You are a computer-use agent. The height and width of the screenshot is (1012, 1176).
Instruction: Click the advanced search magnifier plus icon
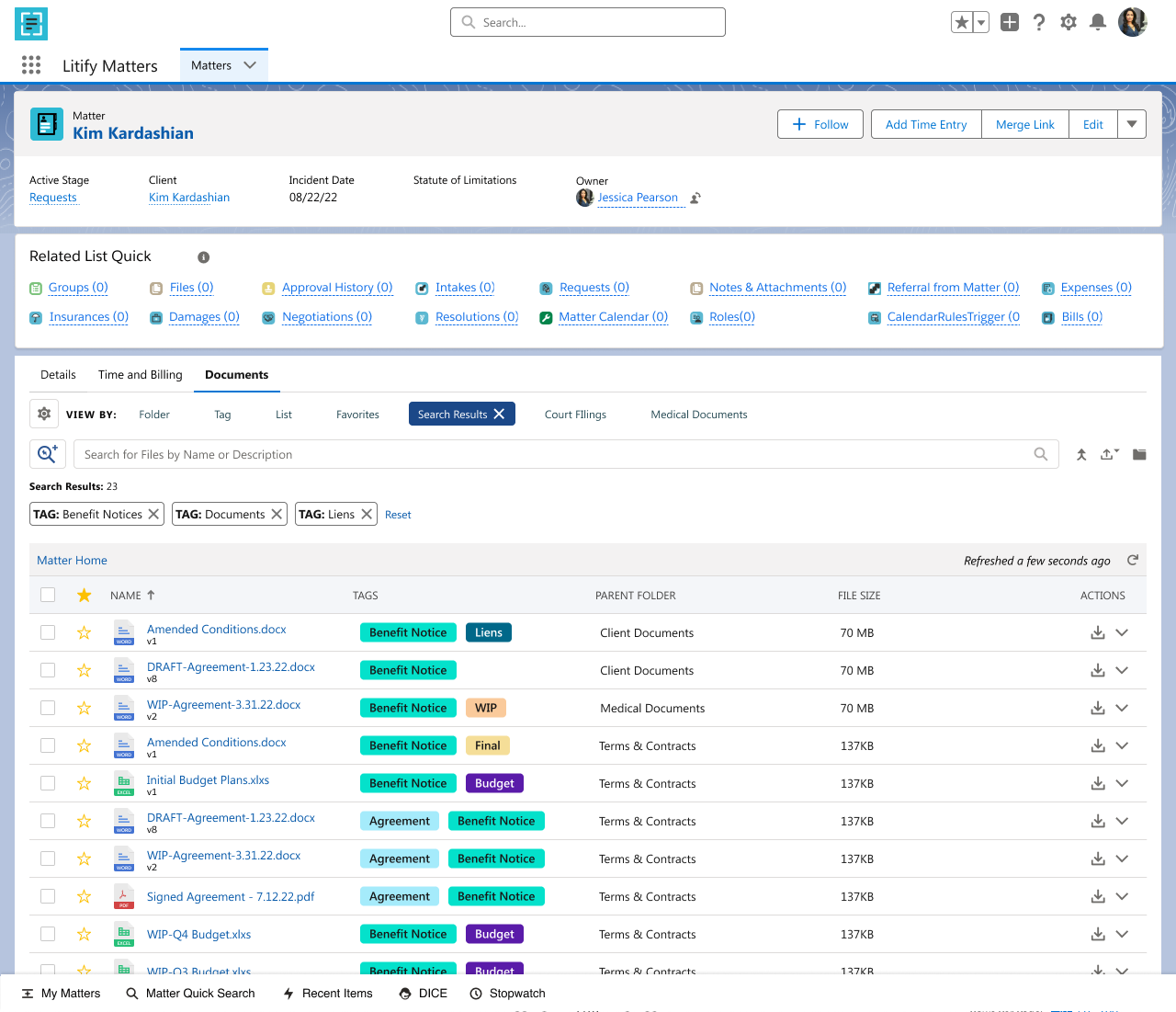coord(48,454)
